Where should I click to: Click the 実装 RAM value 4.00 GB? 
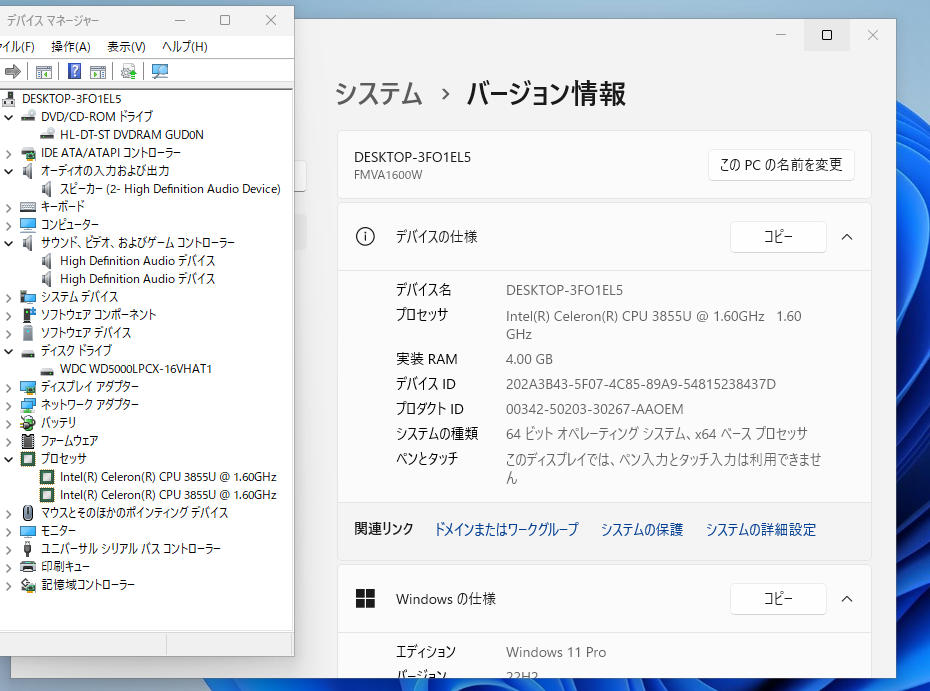[529, 359]
